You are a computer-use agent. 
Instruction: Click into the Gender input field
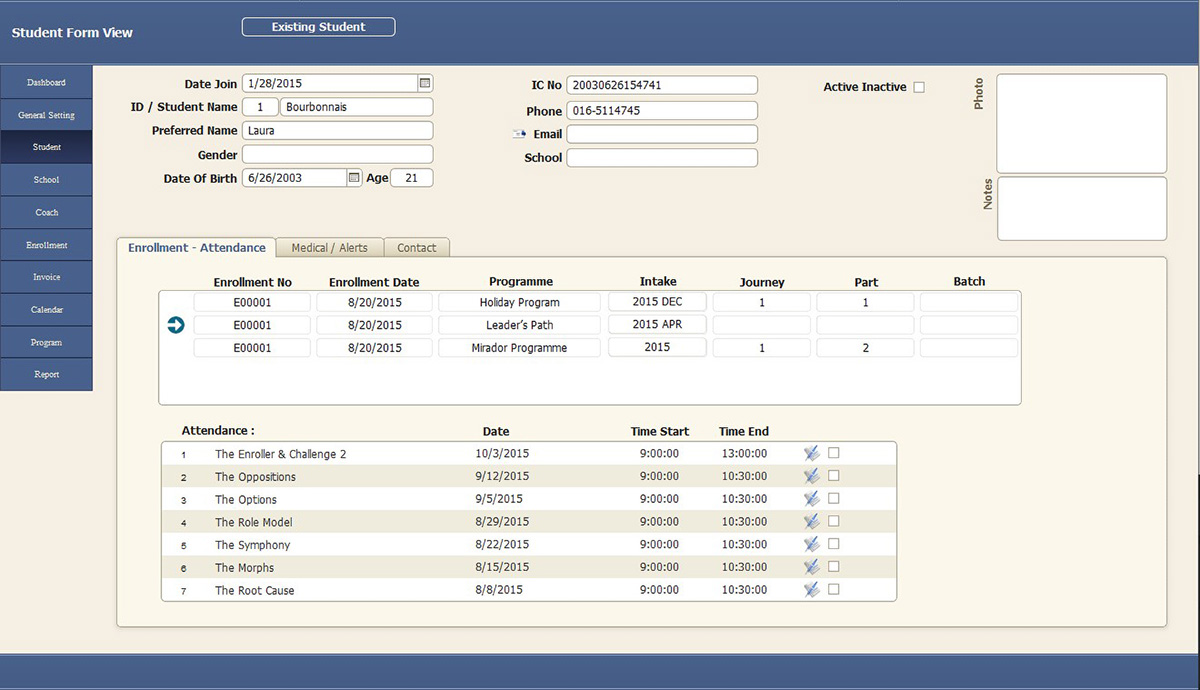pyautogui.click(x=337, y=155)
